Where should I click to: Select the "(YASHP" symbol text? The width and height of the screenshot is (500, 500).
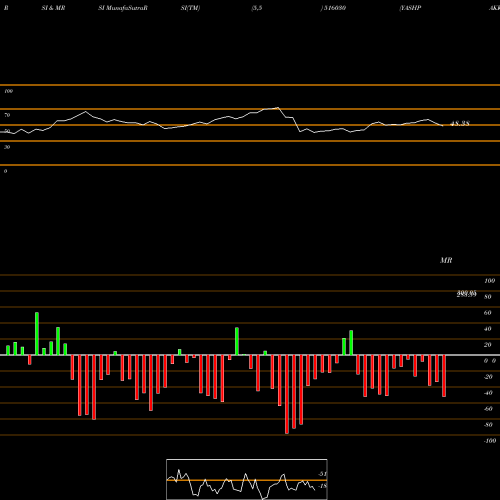(x=410, y=8)
